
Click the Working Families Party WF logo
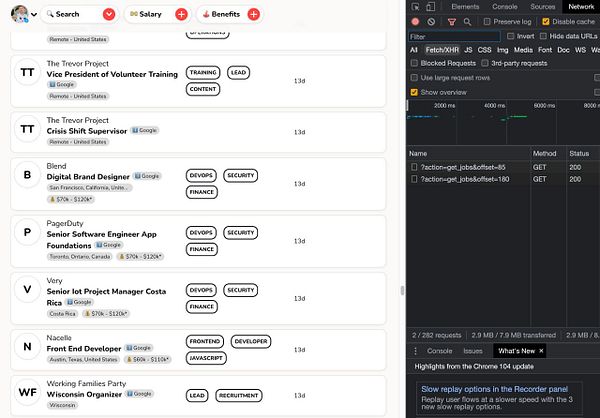click(x=27, y=392)
